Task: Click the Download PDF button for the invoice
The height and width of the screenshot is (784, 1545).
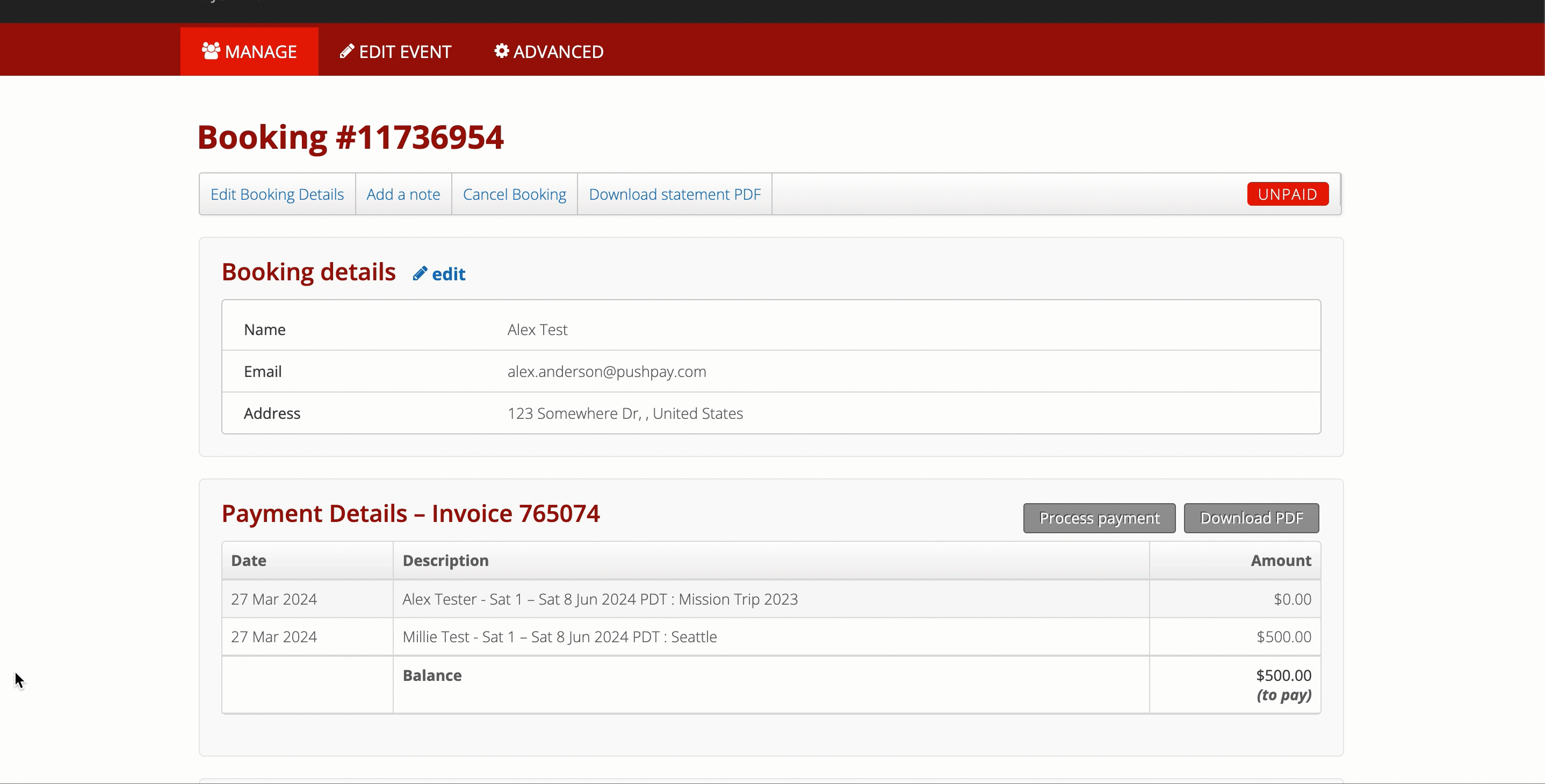Action: click(1252, 518)
